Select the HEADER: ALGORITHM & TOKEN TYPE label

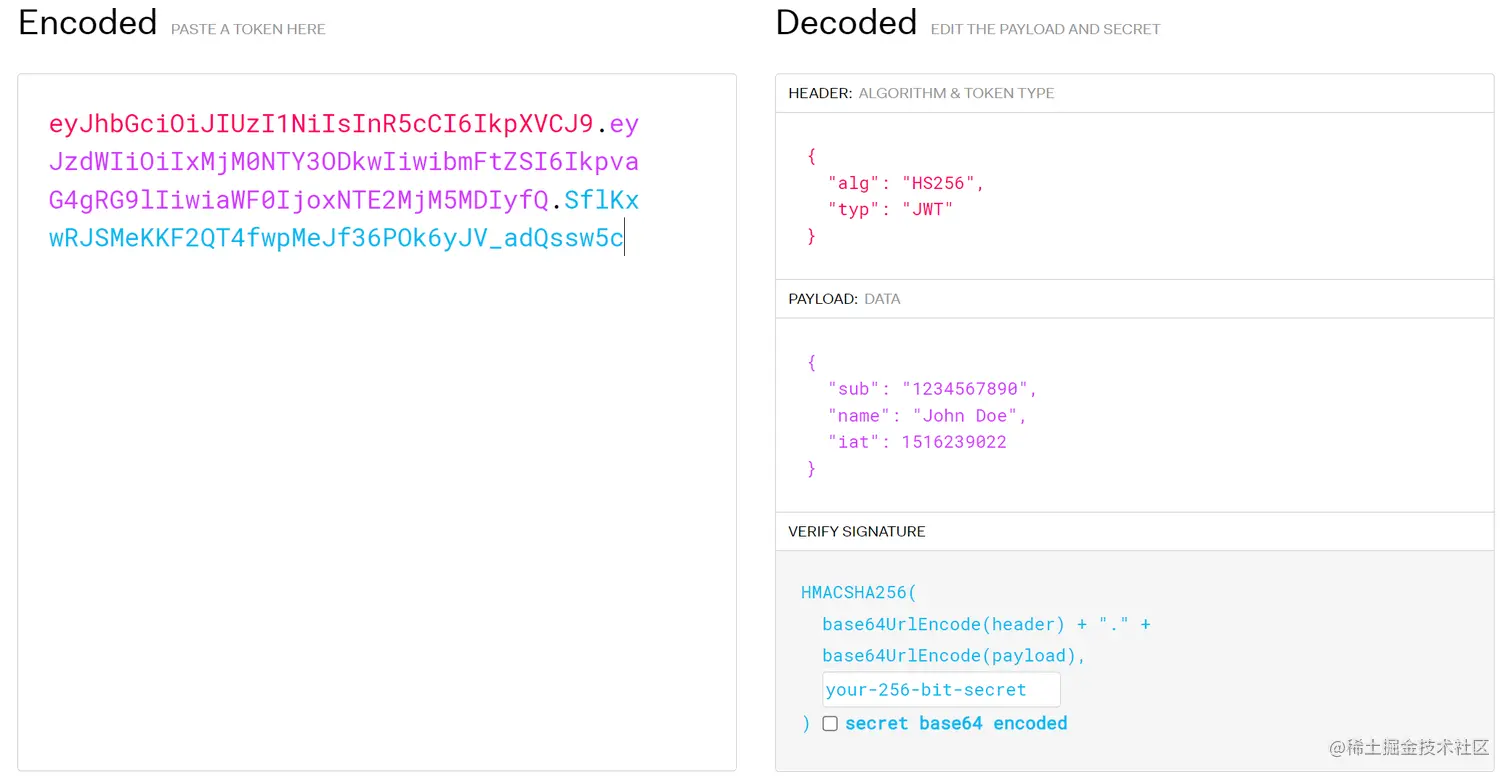(x=921, y=93)
